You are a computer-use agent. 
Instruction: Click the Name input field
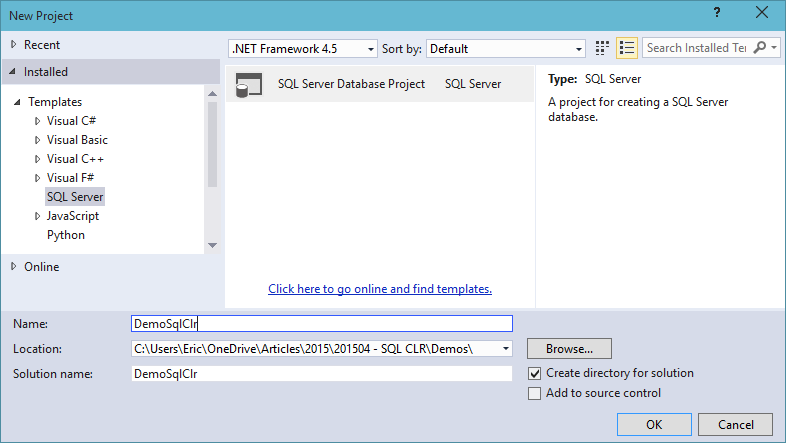click(x=322, y=324)
